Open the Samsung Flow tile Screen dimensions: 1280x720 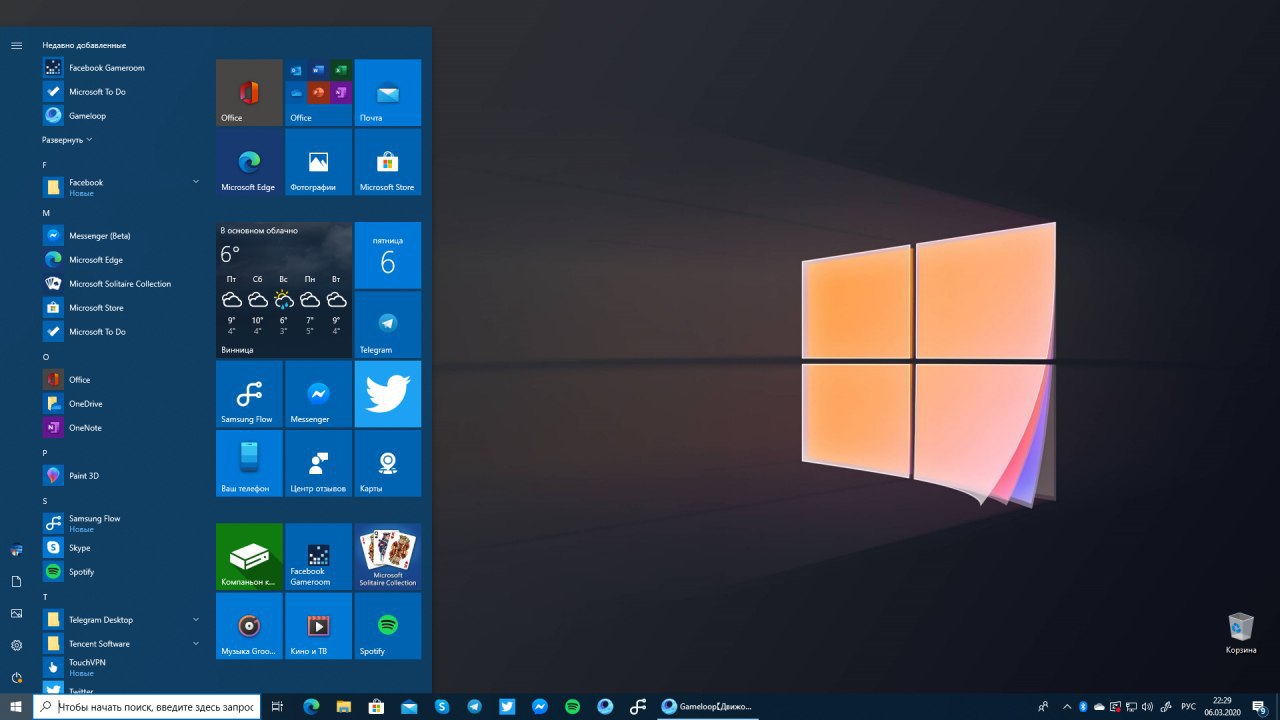(x=249, y=394)
